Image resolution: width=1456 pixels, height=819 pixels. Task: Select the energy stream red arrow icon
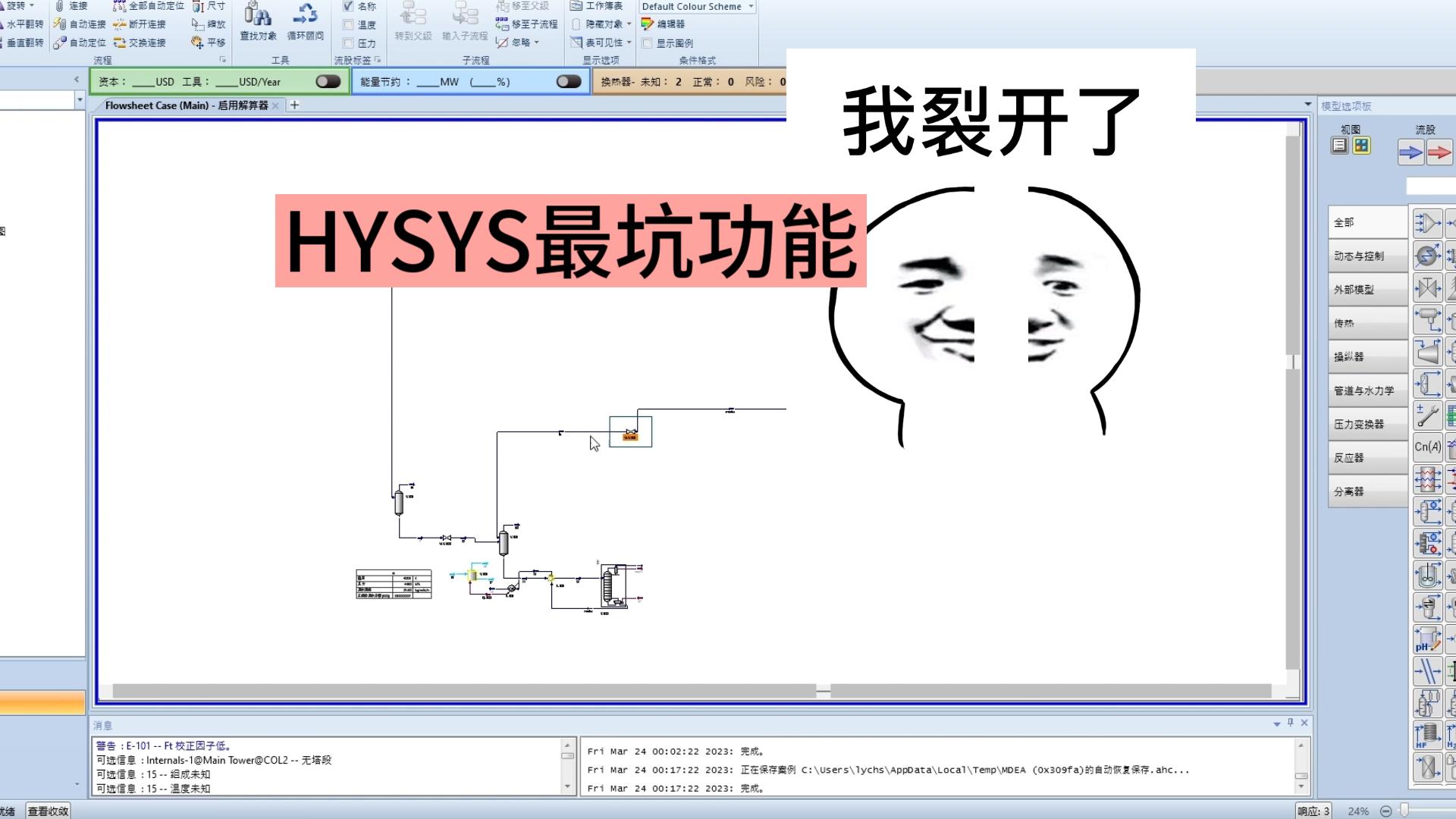click(1438, 152)
